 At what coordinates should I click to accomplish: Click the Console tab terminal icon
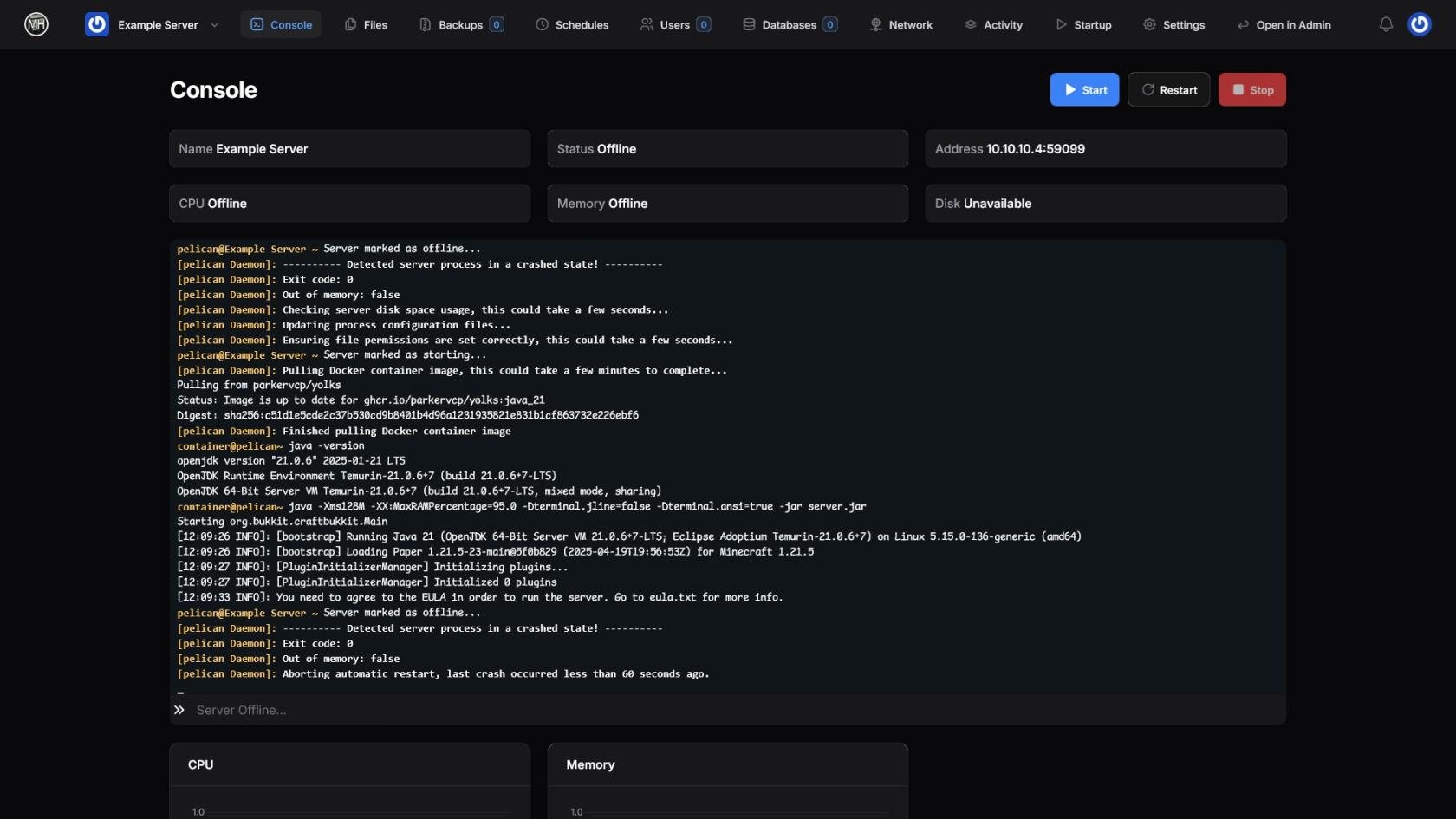(257, 24)
